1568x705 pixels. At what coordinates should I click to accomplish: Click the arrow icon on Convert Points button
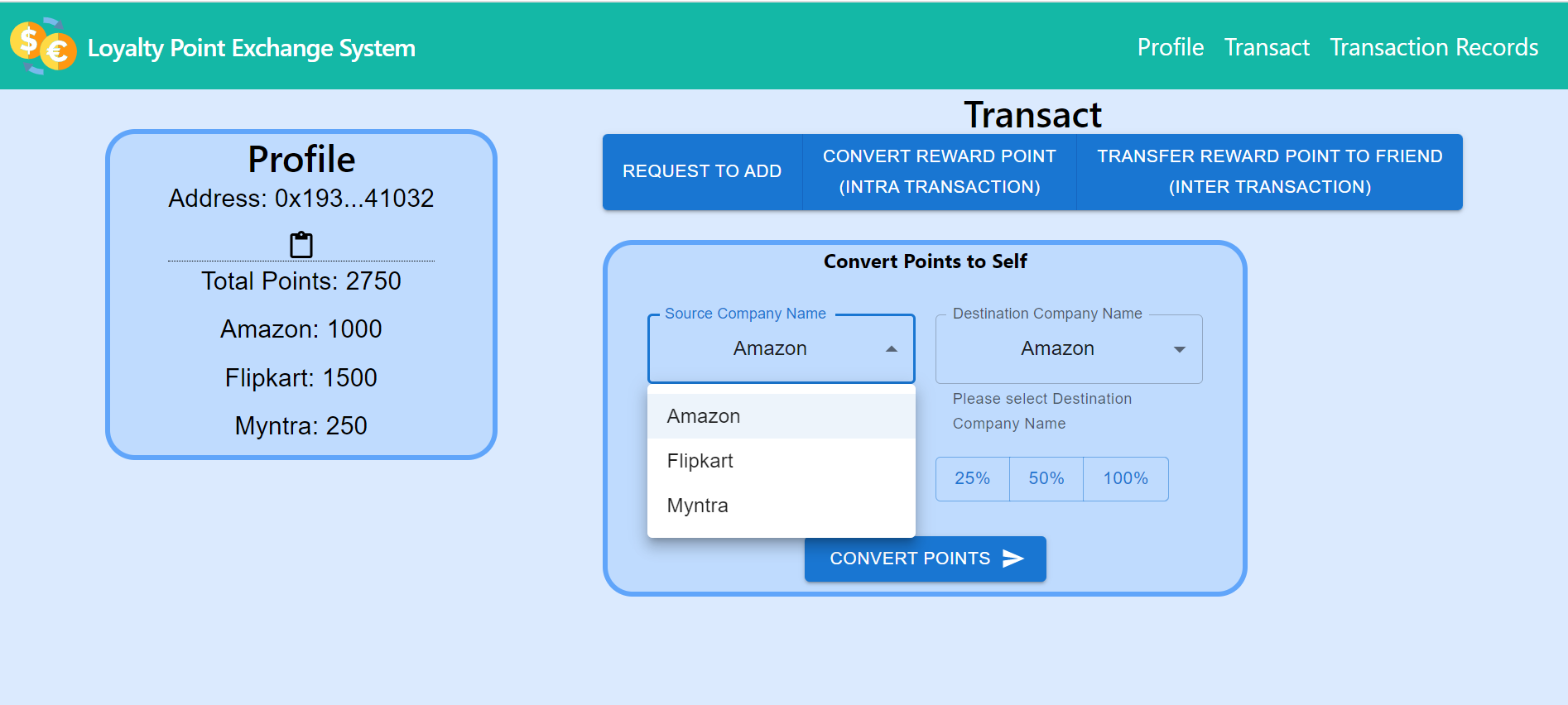pyautogui.click(x=1013, y=559)
